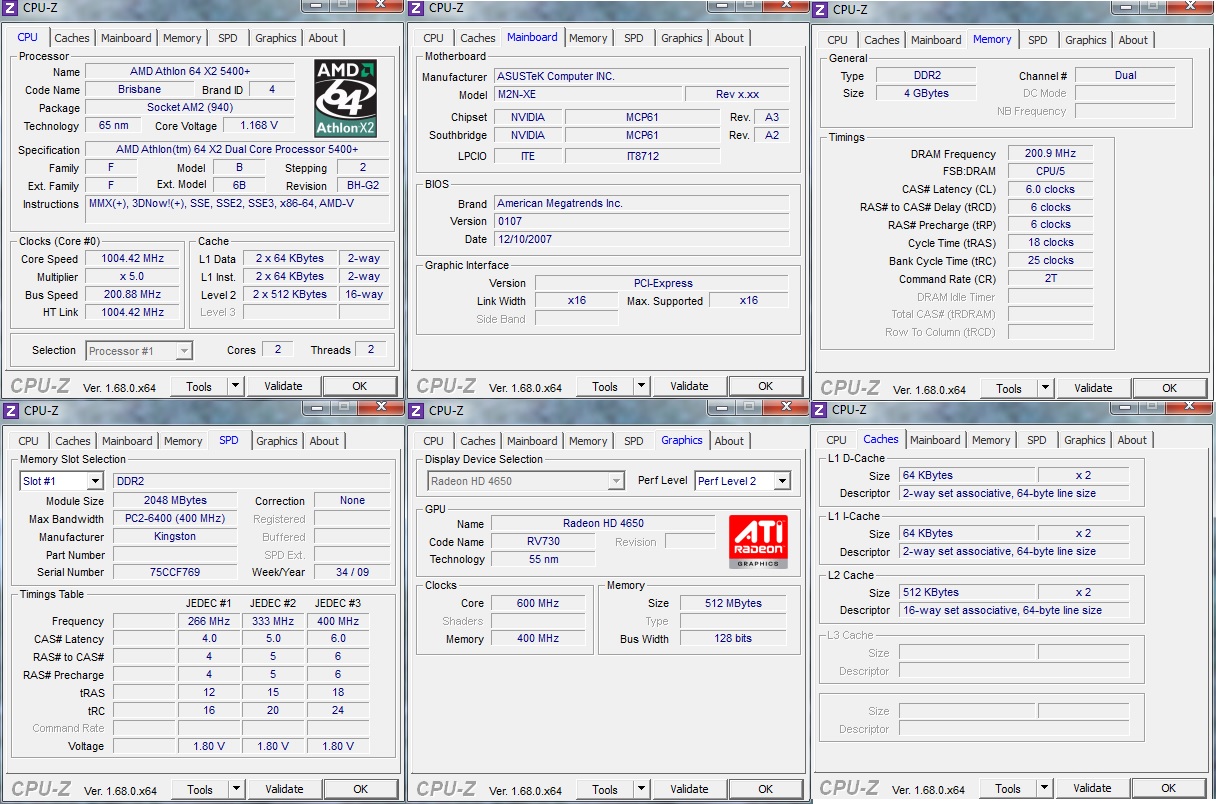Click the Serial Number value 75CCF769

(175, 573)
